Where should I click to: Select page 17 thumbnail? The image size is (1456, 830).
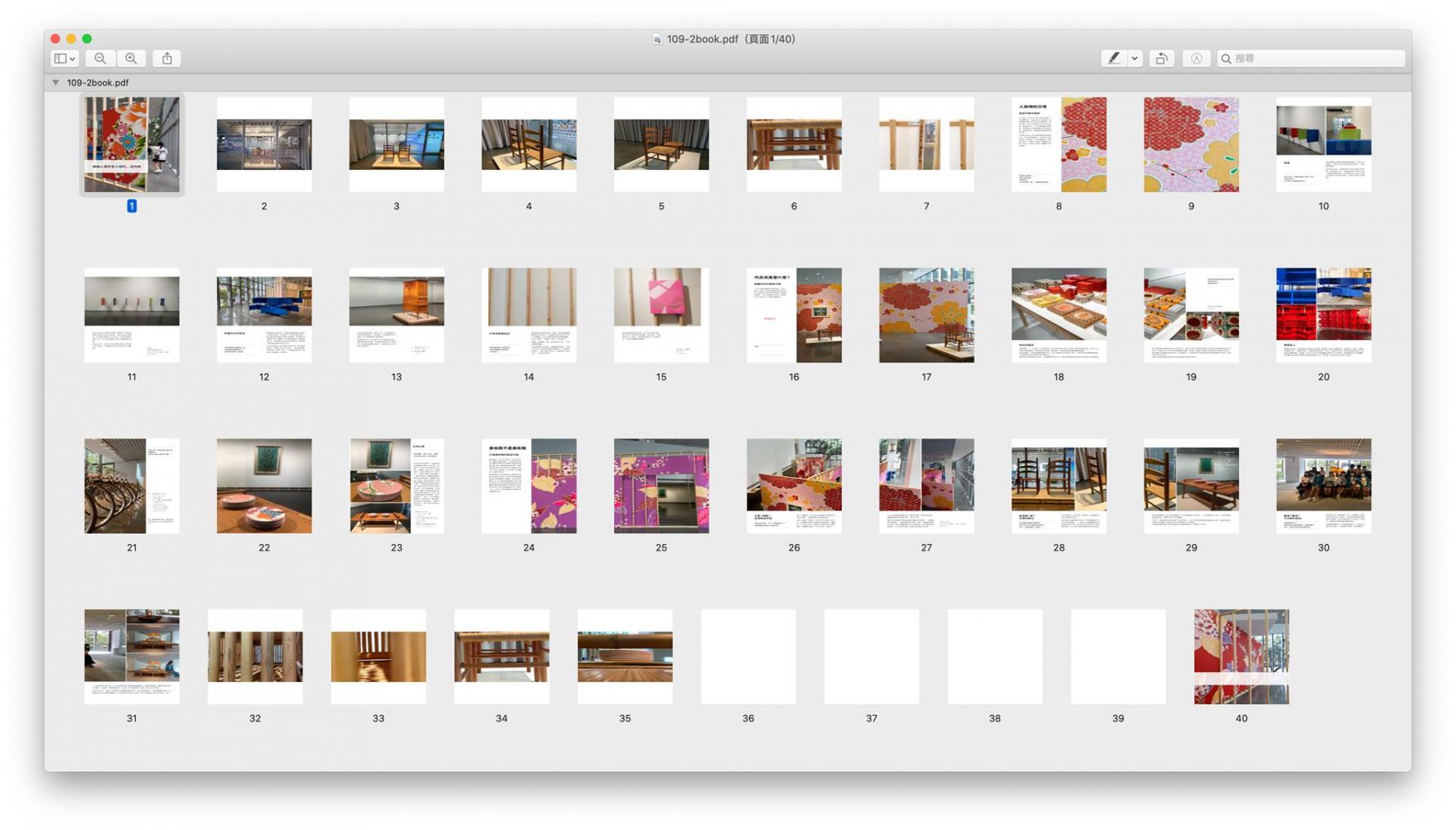tap(926, 315)
